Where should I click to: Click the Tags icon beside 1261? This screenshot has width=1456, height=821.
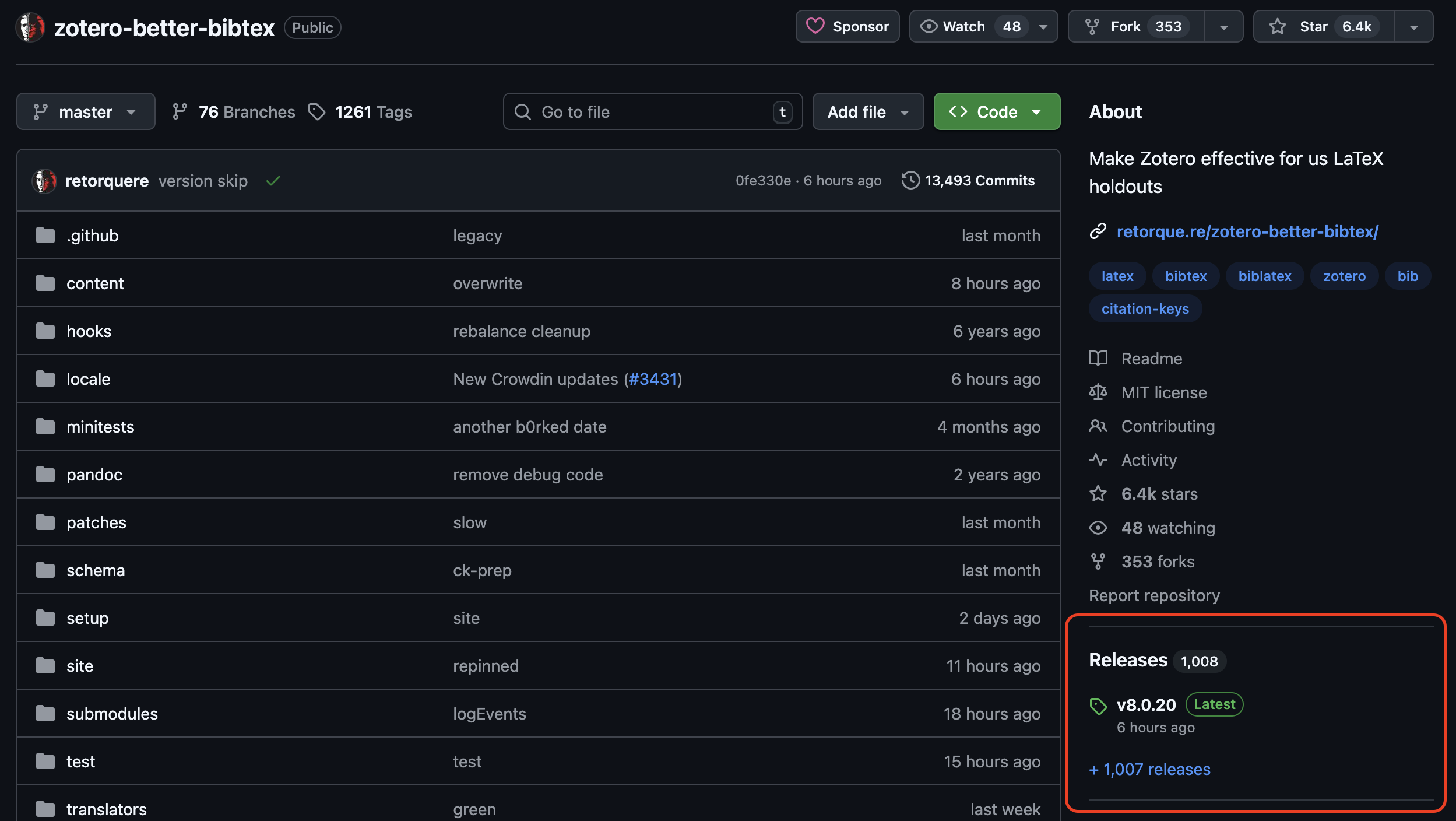coord(316,111)
